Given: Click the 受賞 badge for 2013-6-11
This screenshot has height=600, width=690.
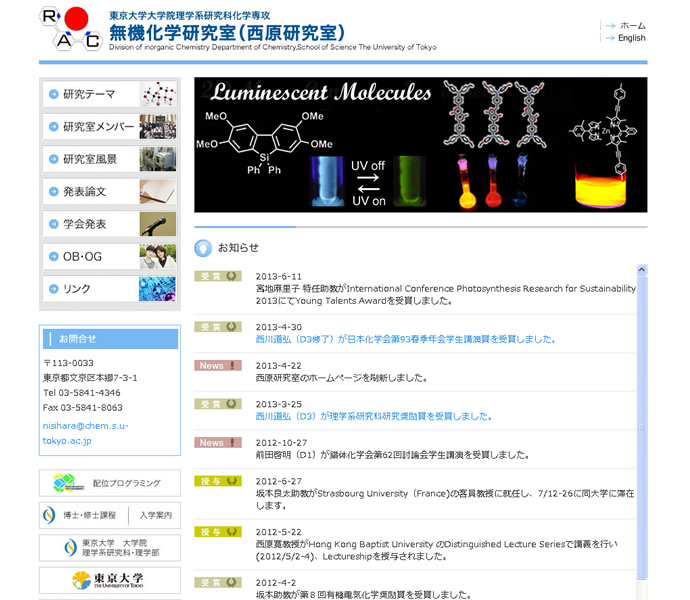Looking at the screenshot, I should [x=218, y=276].
